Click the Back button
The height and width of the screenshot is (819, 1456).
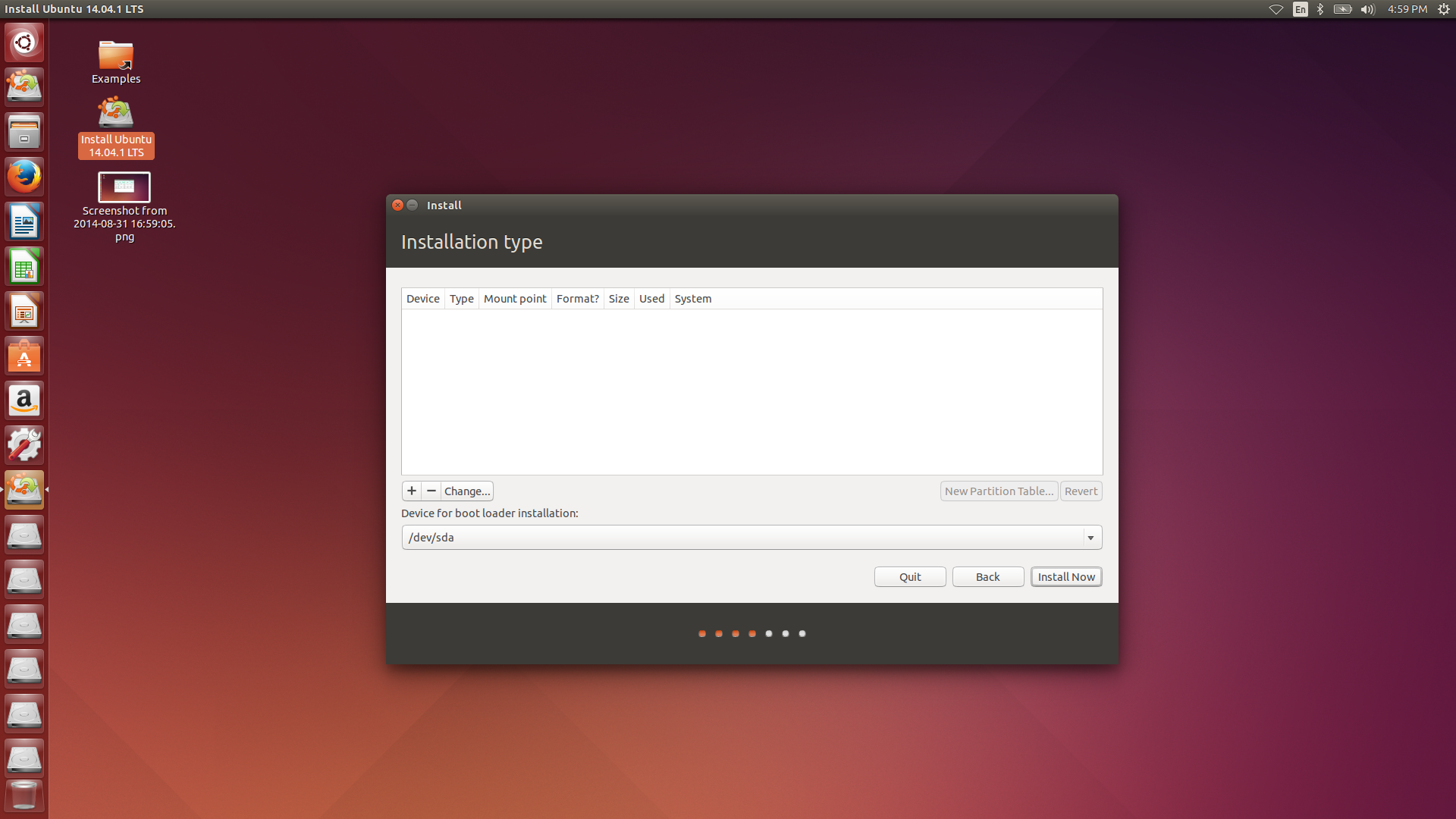click(988, 576)
